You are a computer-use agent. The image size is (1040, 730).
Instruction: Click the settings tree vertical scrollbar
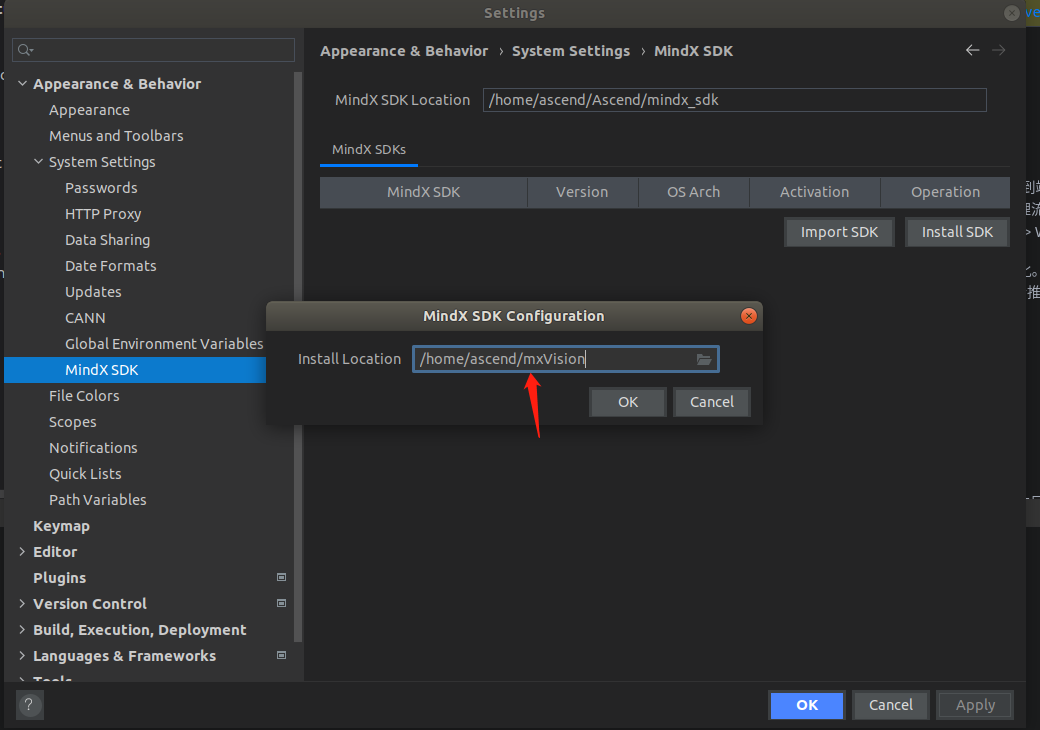pos(298,358)
